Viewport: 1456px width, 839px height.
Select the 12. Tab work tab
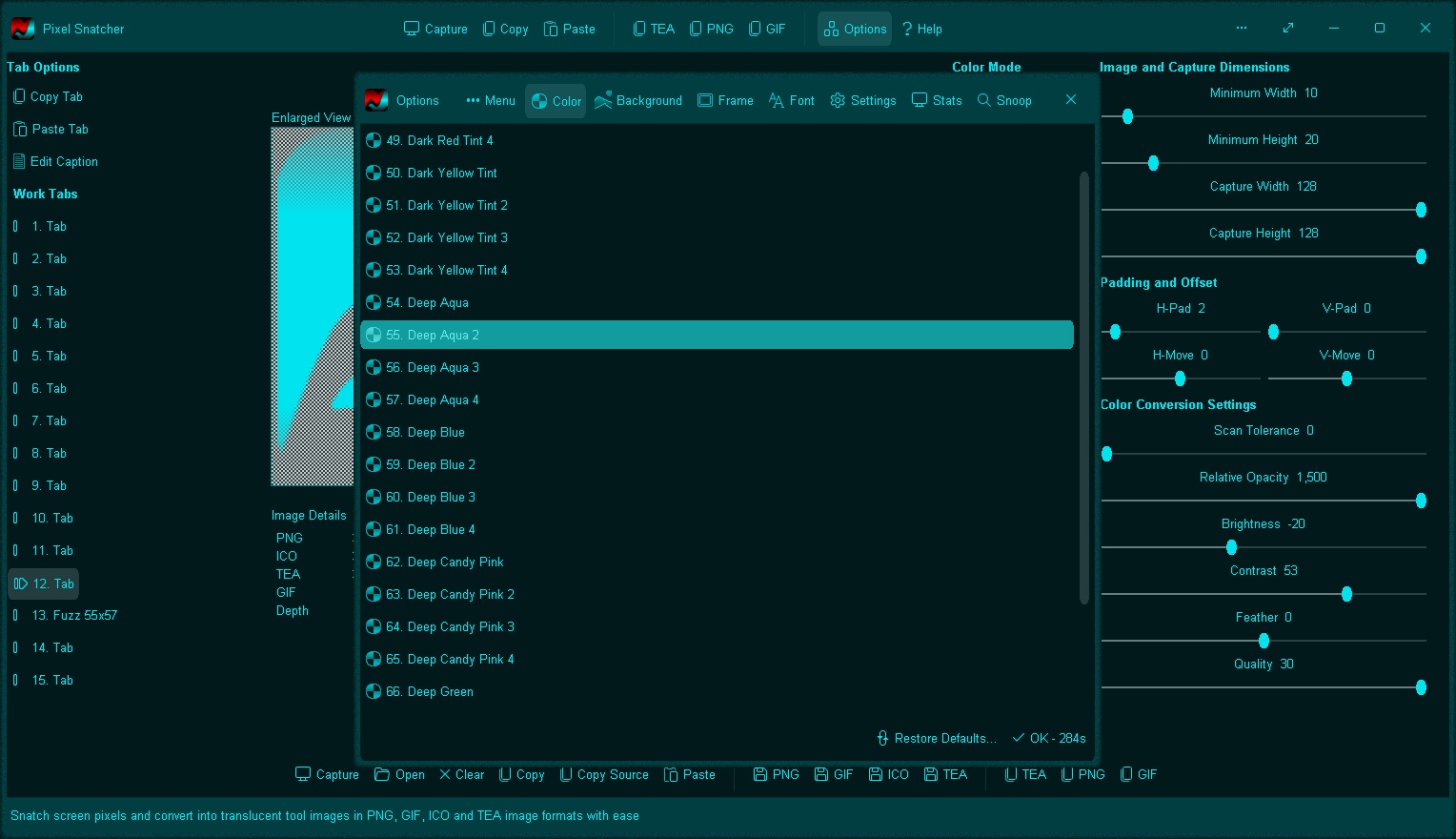pos(43,583)
